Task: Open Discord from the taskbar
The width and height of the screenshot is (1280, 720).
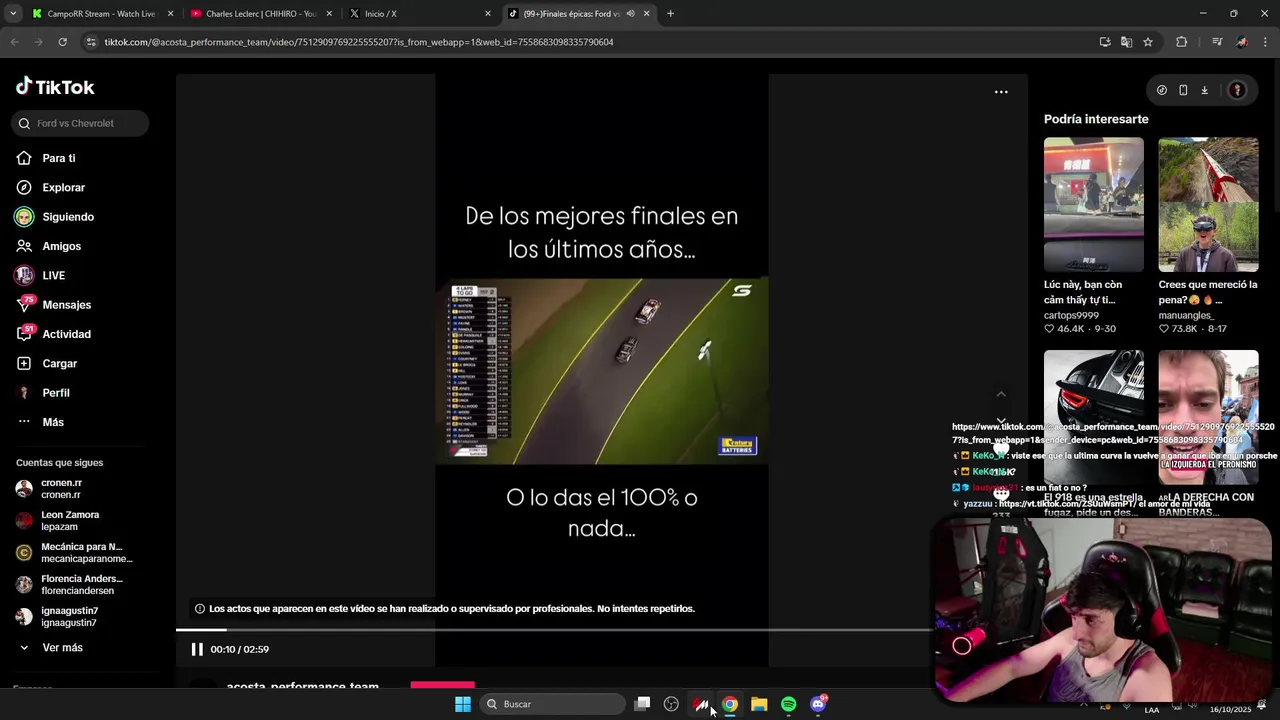Action: tap(818, 704)
